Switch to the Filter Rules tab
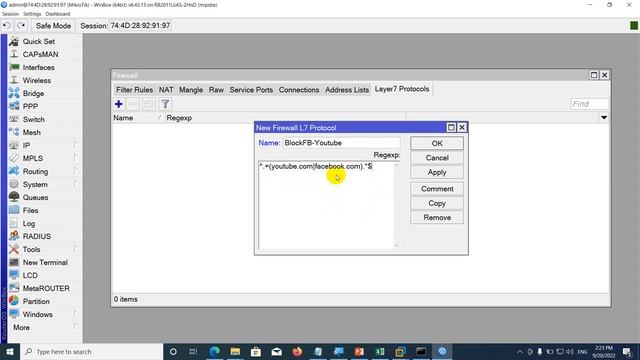Screen dimensions: 640x360 pos(134,90)
